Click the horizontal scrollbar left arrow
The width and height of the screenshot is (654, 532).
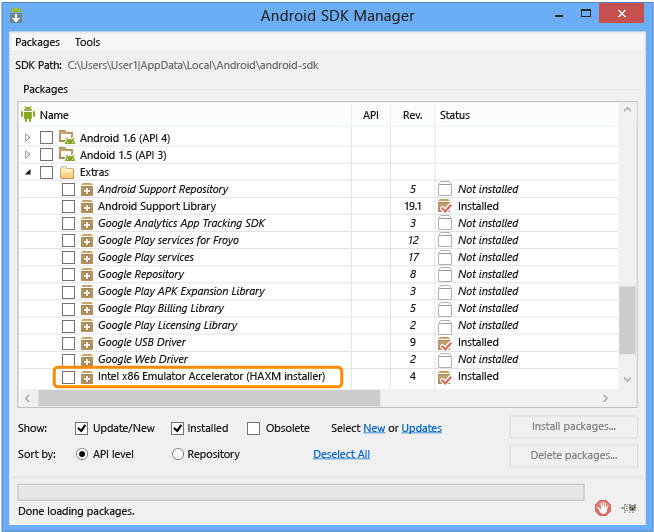tap(28, 398)
